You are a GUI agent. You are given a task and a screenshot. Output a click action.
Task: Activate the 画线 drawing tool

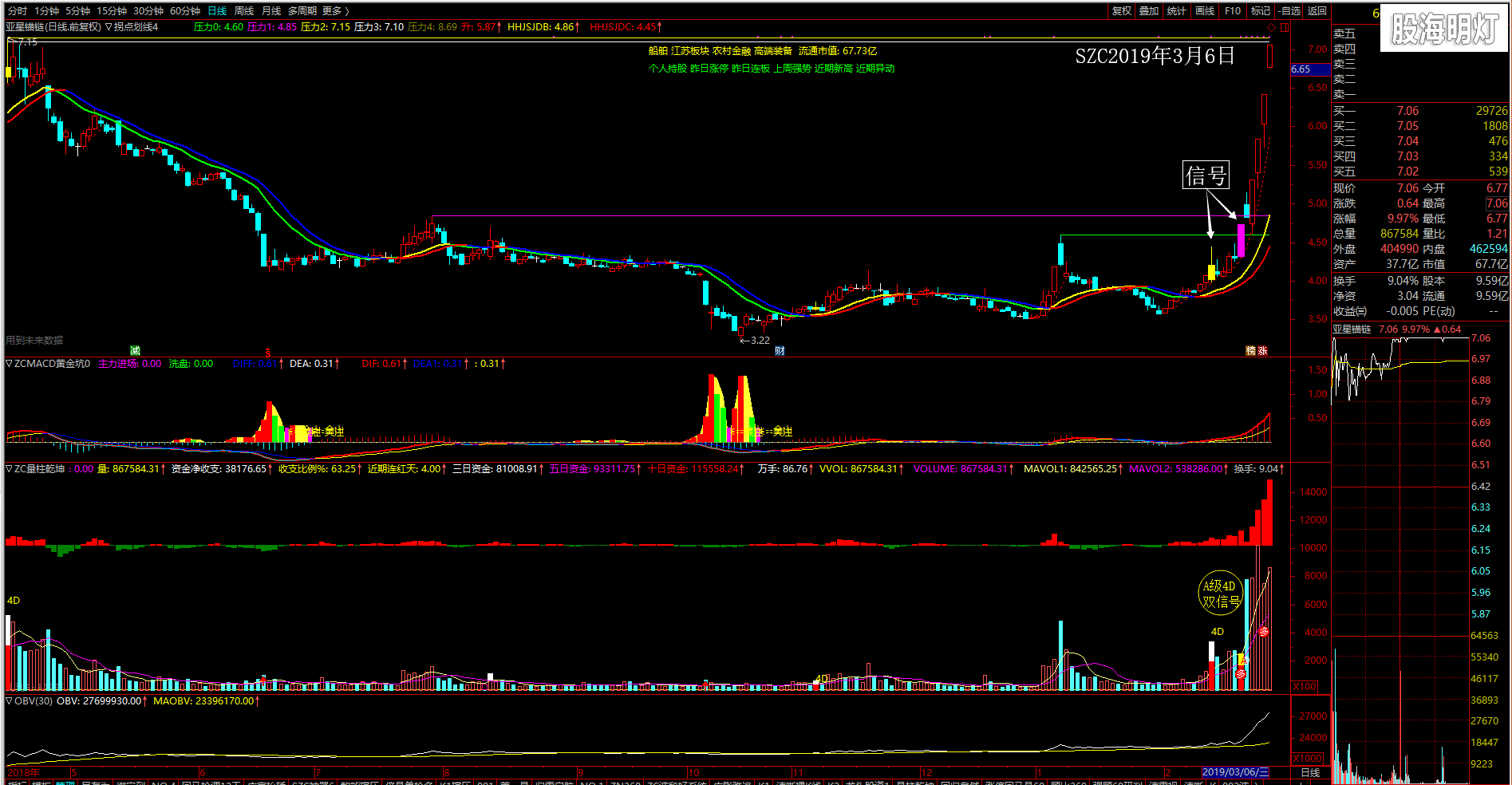click(x=1205, y=10)
